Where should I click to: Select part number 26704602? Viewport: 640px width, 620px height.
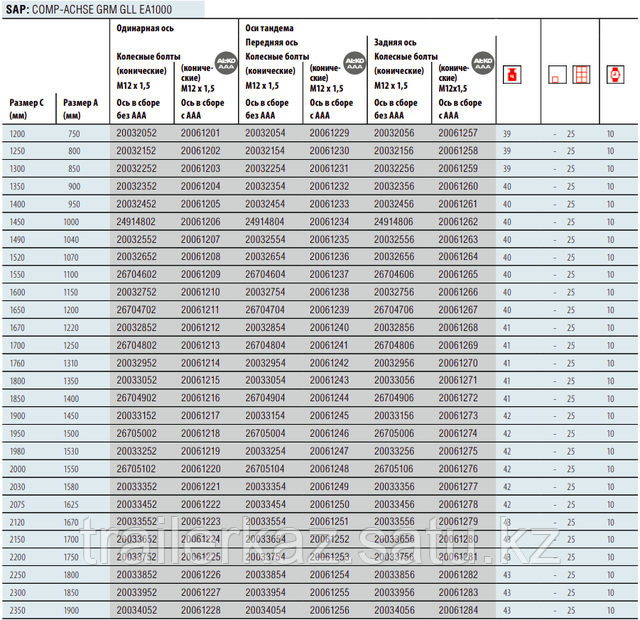point(136,274)
